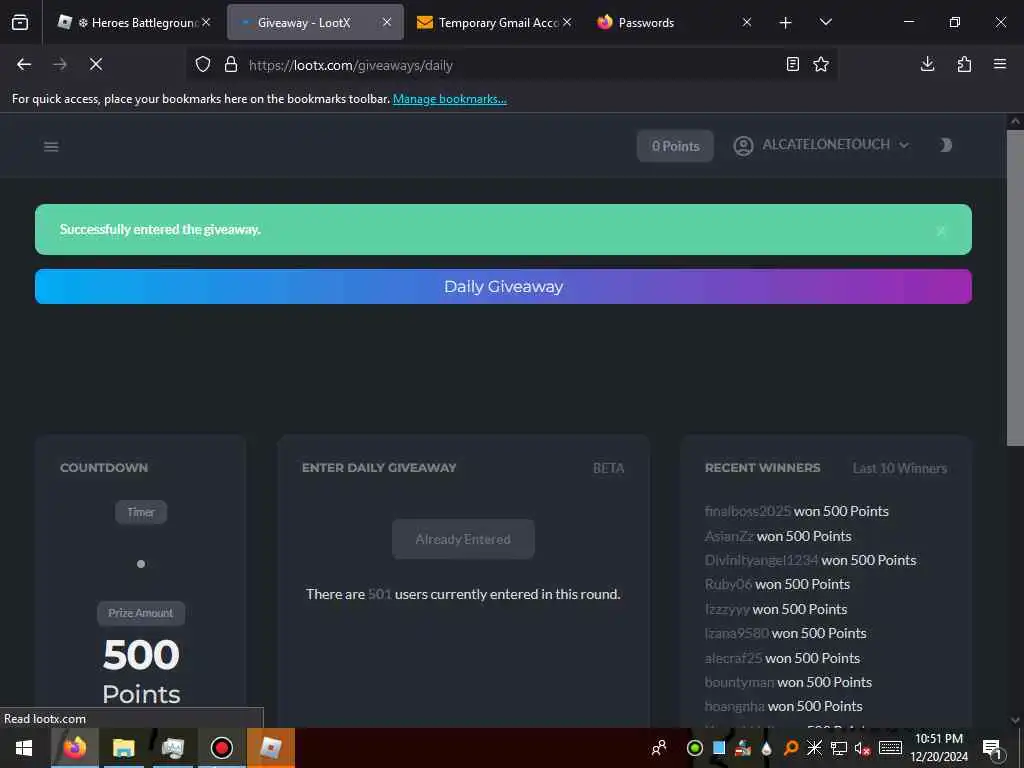The width and height of the screenshot is (1024, 768).
Task: Open the People icon in taskbar
Action: tap(659, 748)
